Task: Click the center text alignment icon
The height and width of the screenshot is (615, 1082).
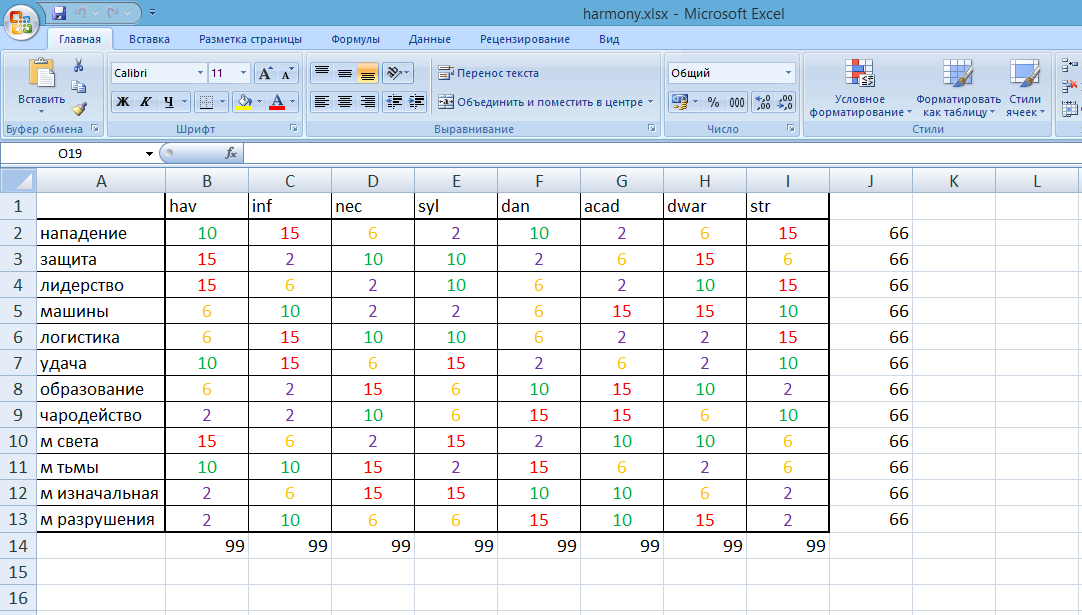Action: [345, 102]
